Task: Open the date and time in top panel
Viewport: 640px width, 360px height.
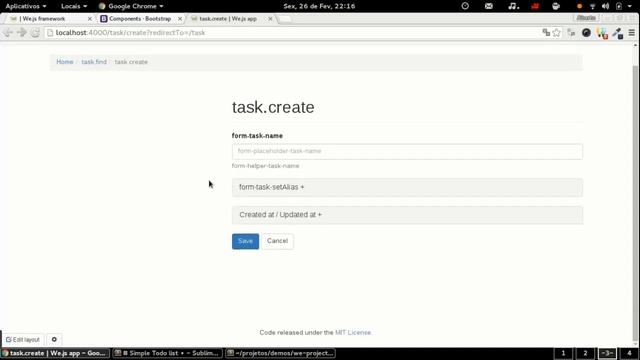Action: point(319,6)
